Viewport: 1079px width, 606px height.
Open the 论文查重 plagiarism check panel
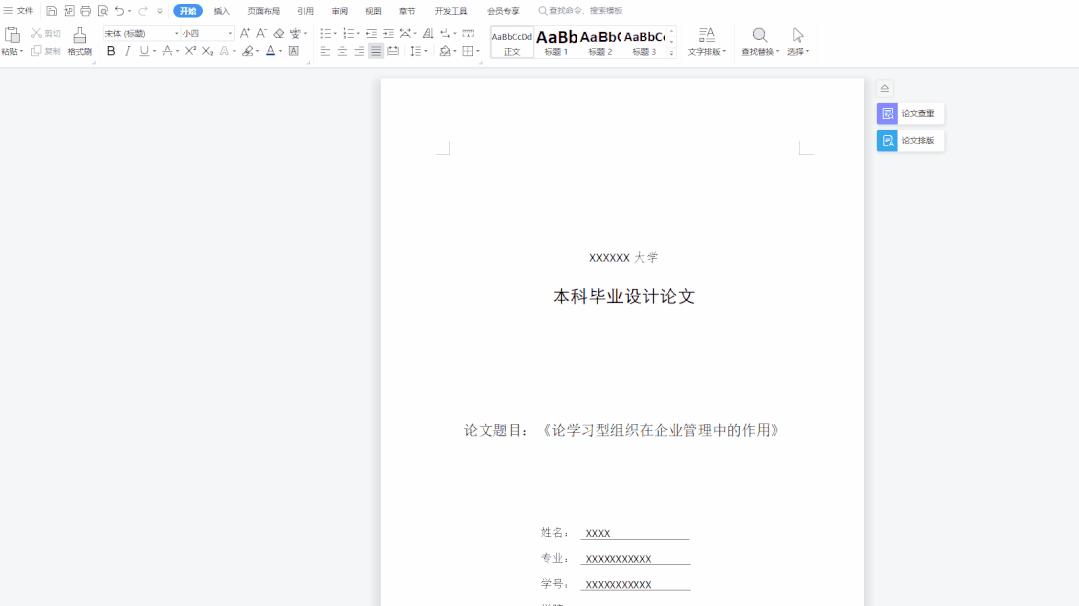910,113
